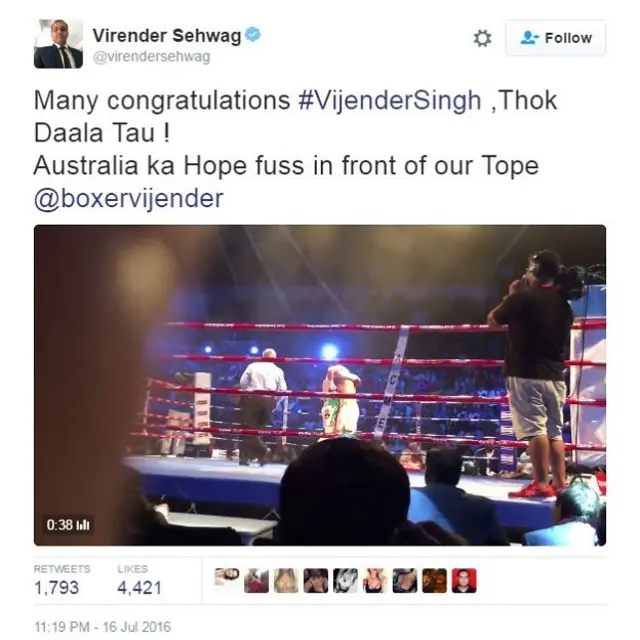The image size is (640, 640).
Task: Open the gear settings menu
Action: [482, 38]
